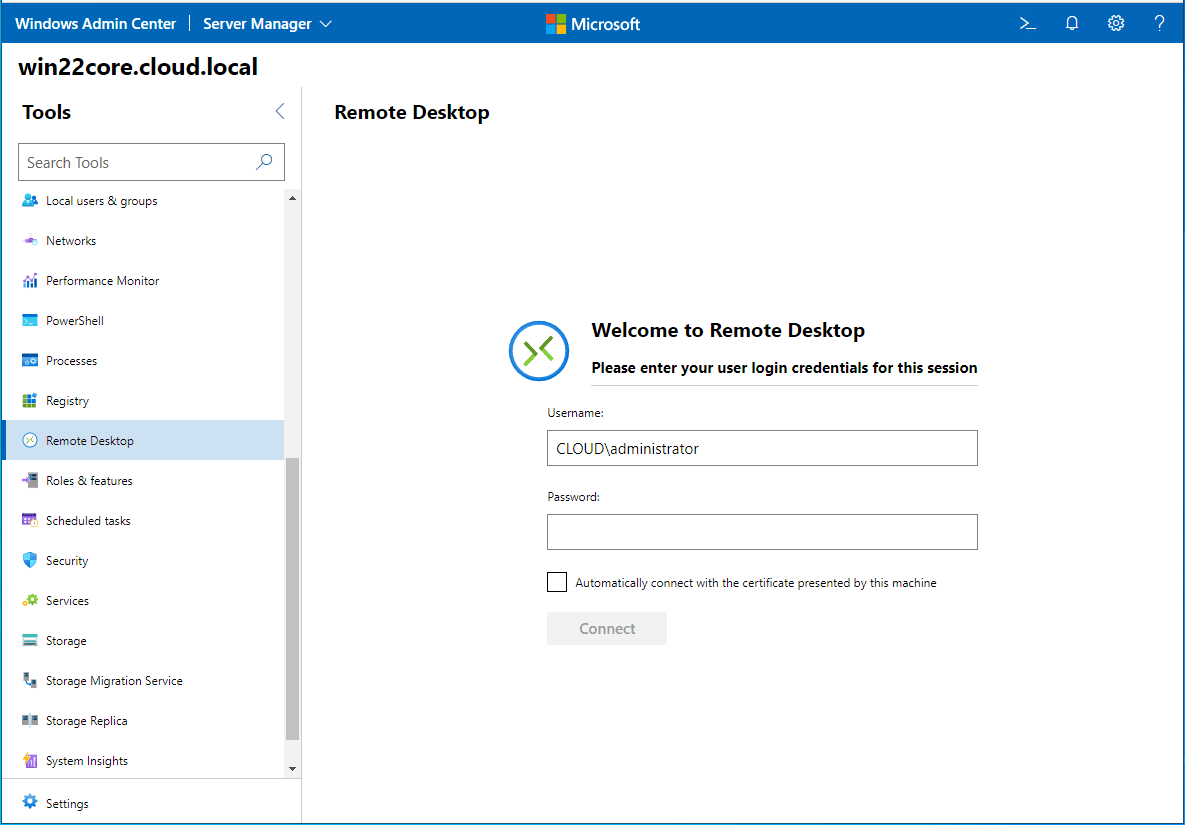
Task: Enable automatic connect with machine certificate
Action: (557, 581)
